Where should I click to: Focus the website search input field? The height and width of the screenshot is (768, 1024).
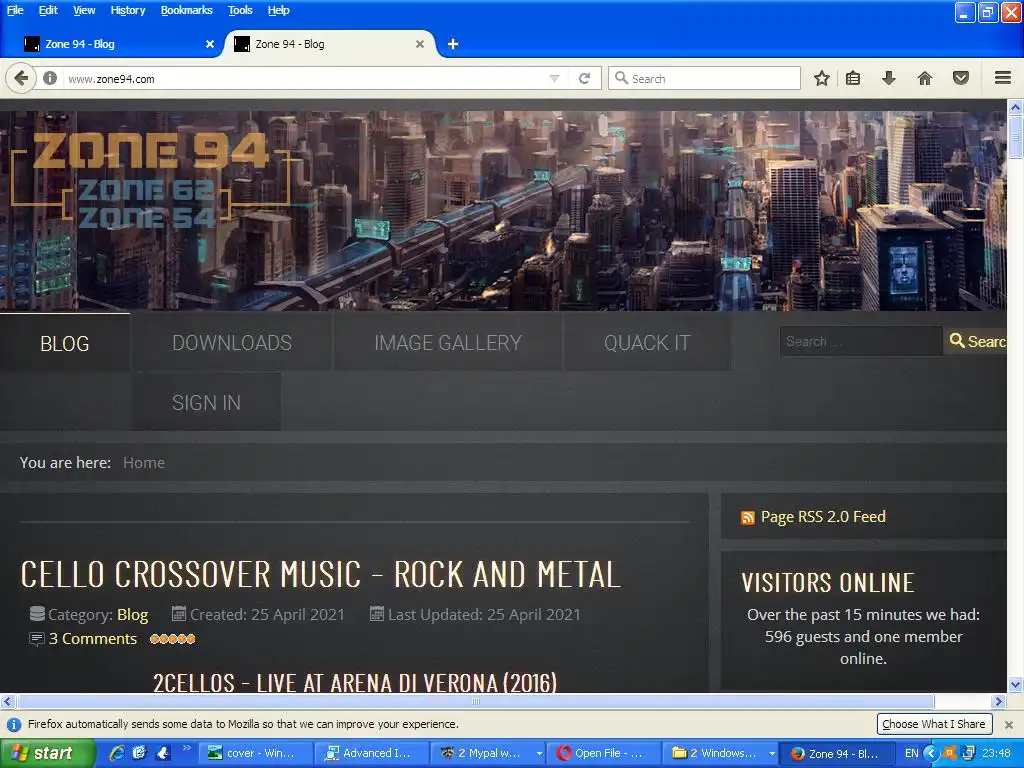(861, 341)
